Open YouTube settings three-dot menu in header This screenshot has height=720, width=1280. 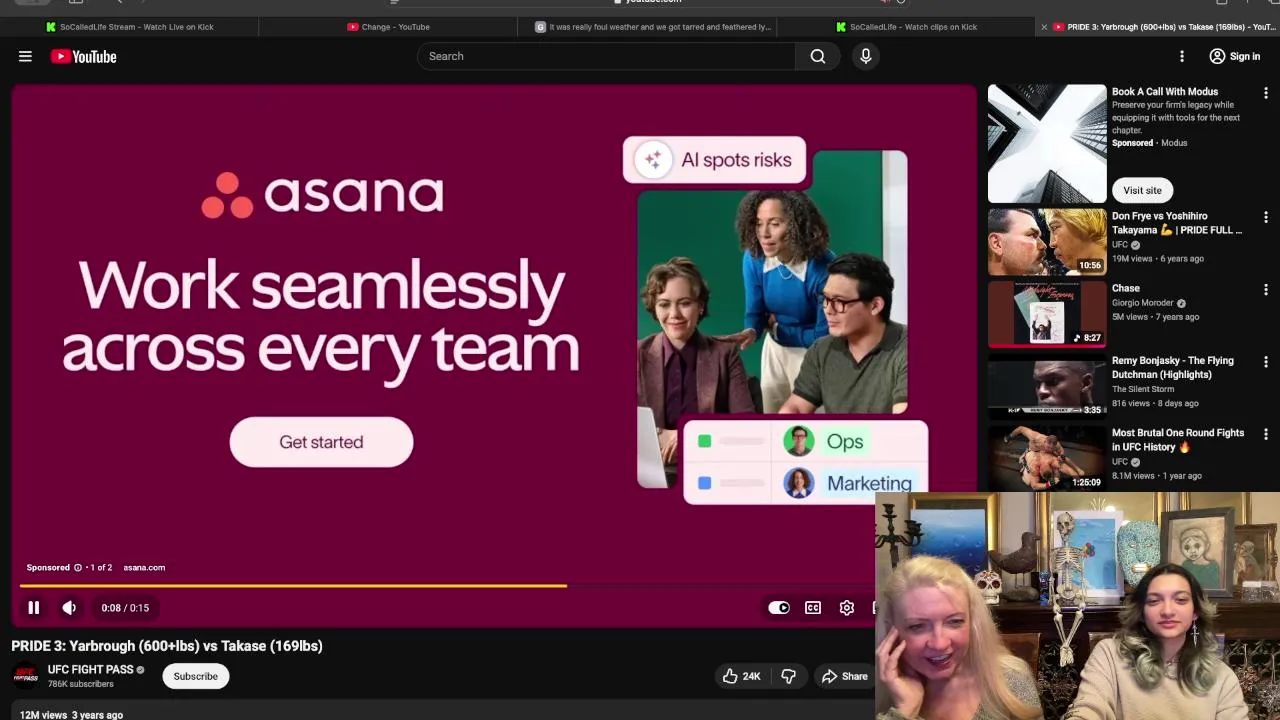click(x=1182, y=57)
